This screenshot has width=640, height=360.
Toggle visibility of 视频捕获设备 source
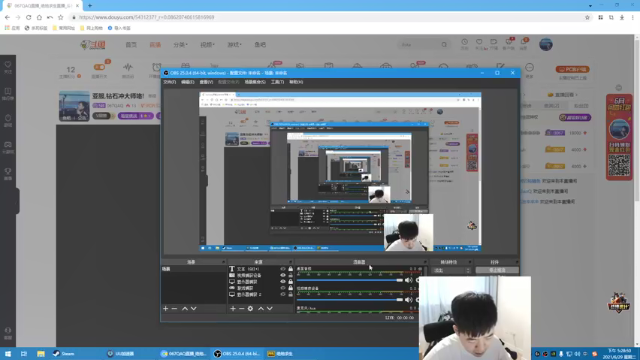pyautogui.click(x=283, y=275)
